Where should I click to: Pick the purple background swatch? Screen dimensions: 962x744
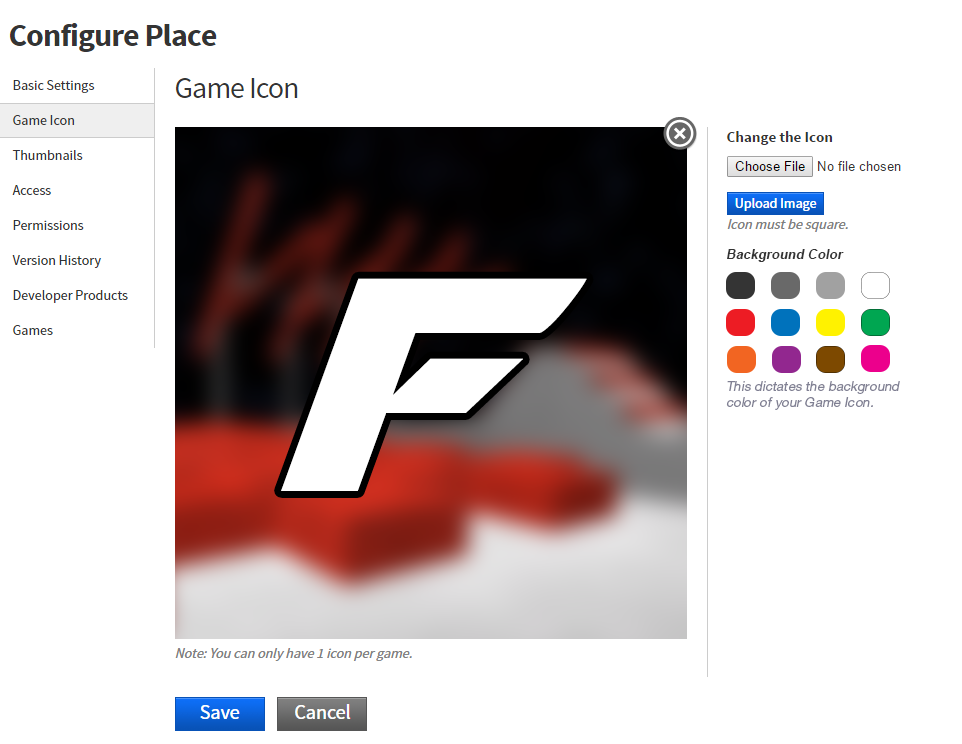coord(785,359)
